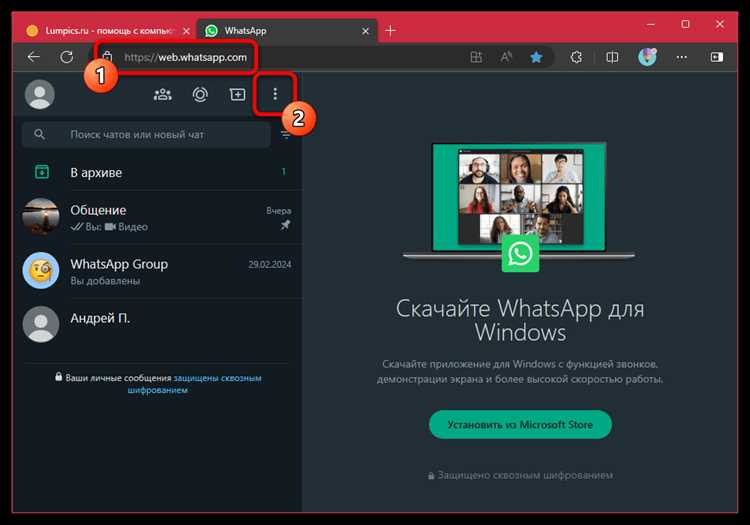Screen dimensions: 750x525
Task: Click the Общение chat avatar
Action: tap(41, 217)
